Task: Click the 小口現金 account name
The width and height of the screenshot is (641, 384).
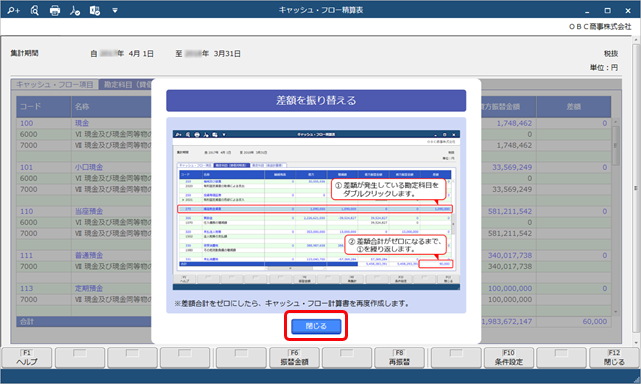Action: pyautogui.click(x=89, y=167)
